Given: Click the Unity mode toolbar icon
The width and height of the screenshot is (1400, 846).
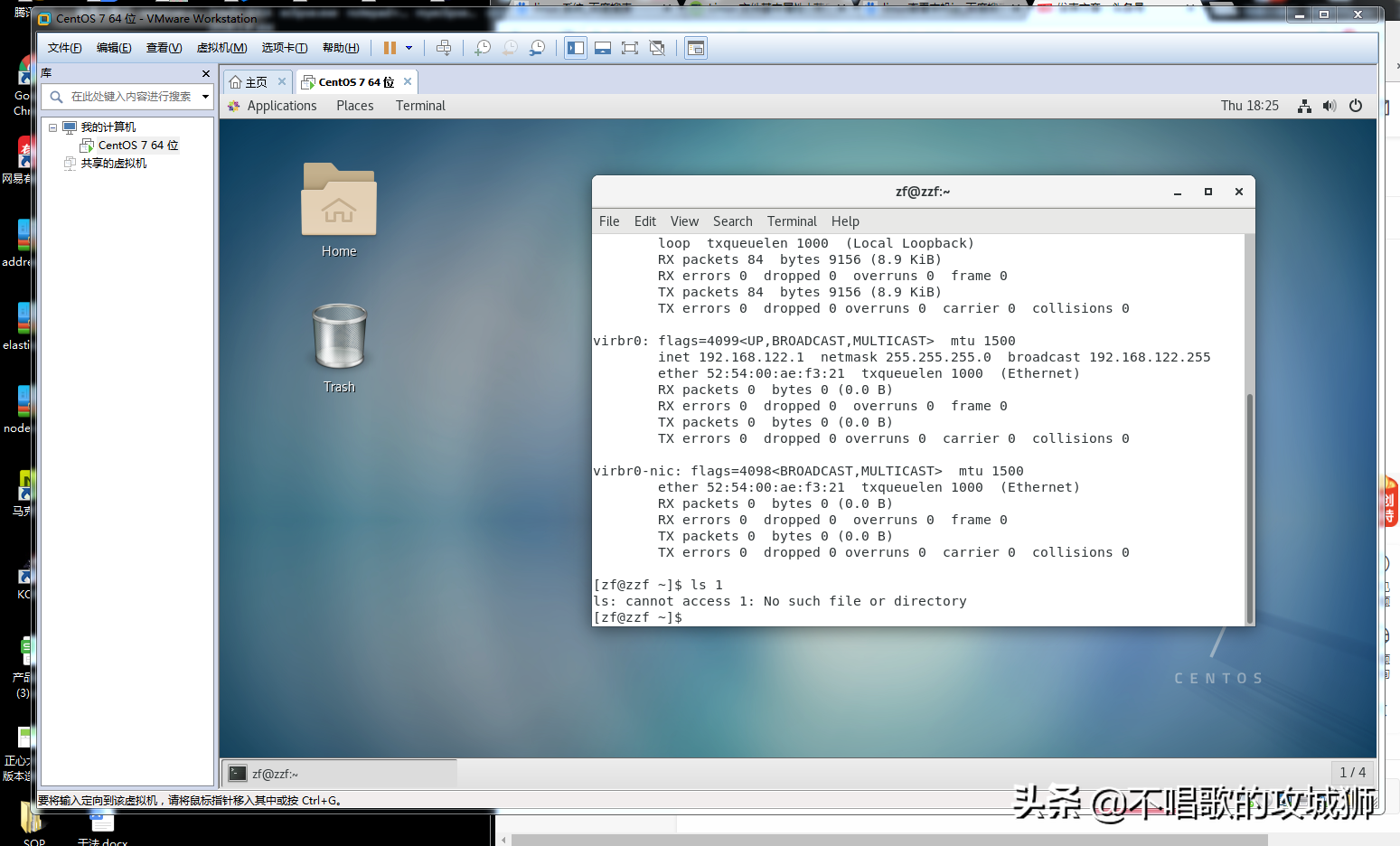Looking at the screenshot, I should (657, 48).
